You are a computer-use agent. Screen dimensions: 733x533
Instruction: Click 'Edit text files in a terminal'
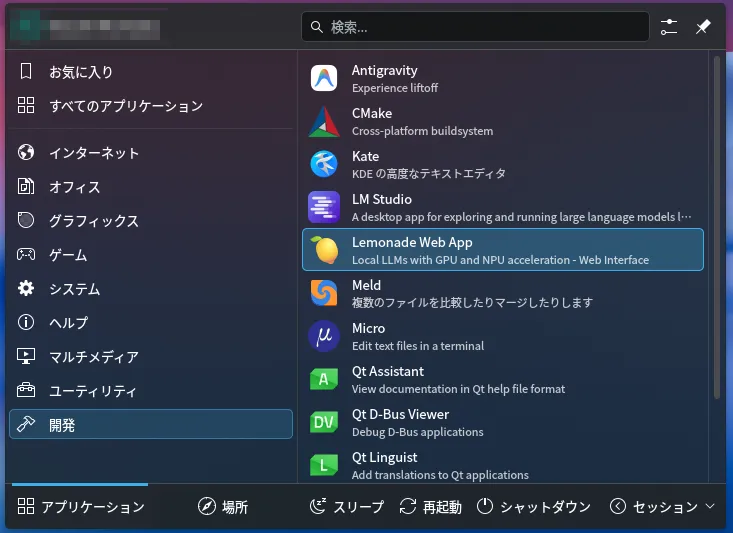(x=418, y=346)
